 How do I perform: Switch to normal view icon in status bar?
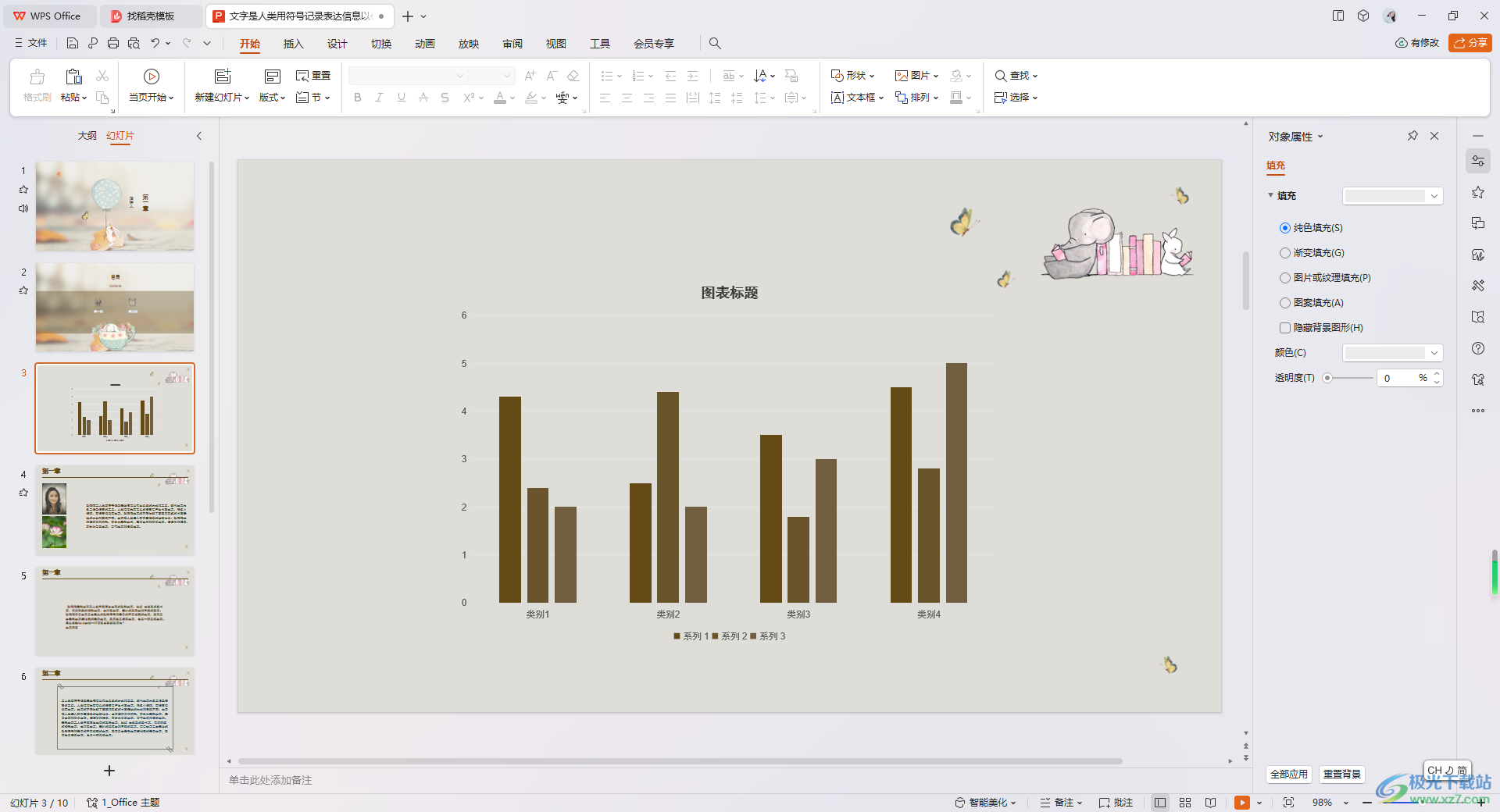tap(1160, 803)
